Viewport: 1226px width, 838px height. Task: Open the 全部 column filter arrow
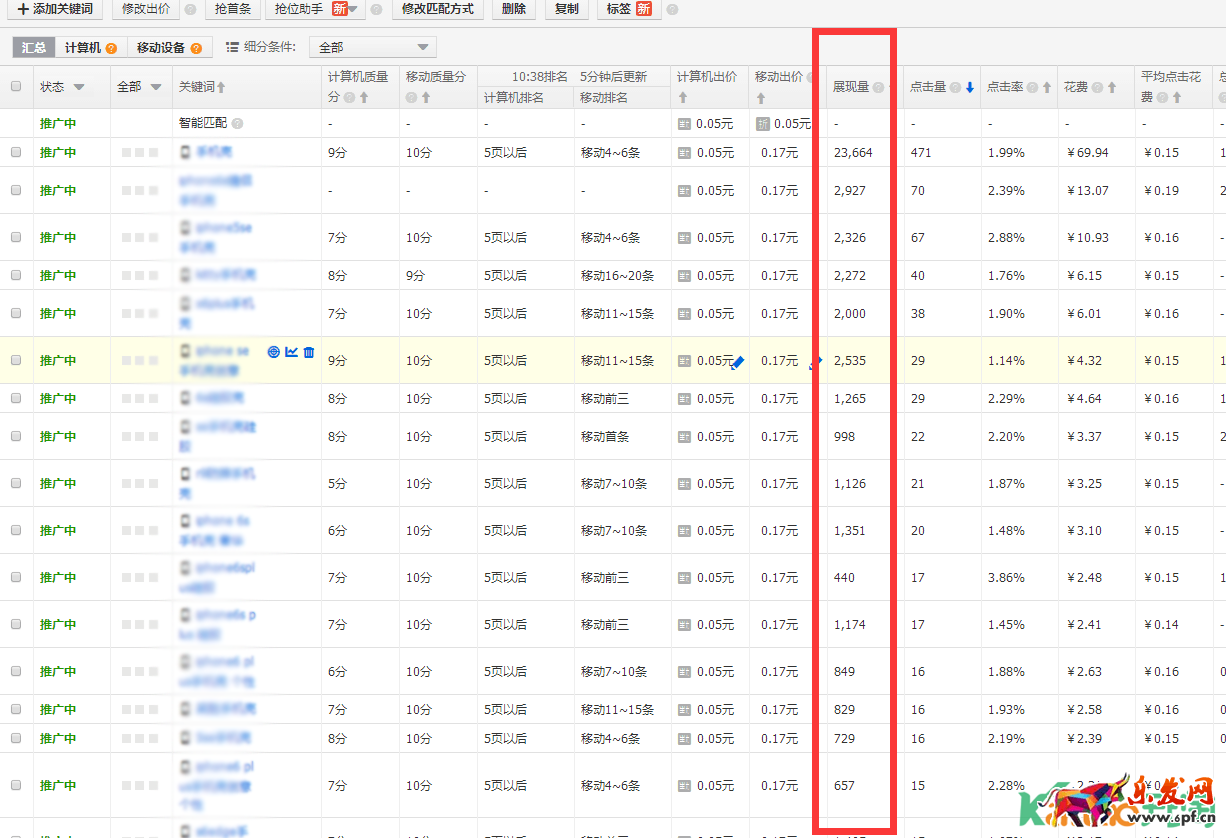coord(156,87)
